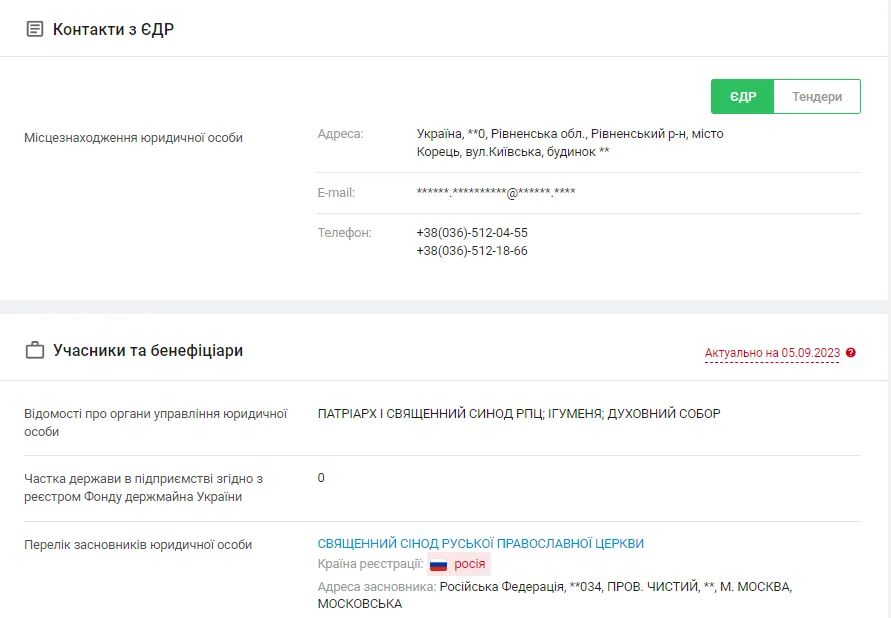The height and width of the screenshot is (618, 891).
Task: Open the СВЯЩЕННИЙ СІНОД РУСЬКОЇ ПРАВОСЛАВНОЇ ЦЕРКВИ link
Action: click(481, 543)
